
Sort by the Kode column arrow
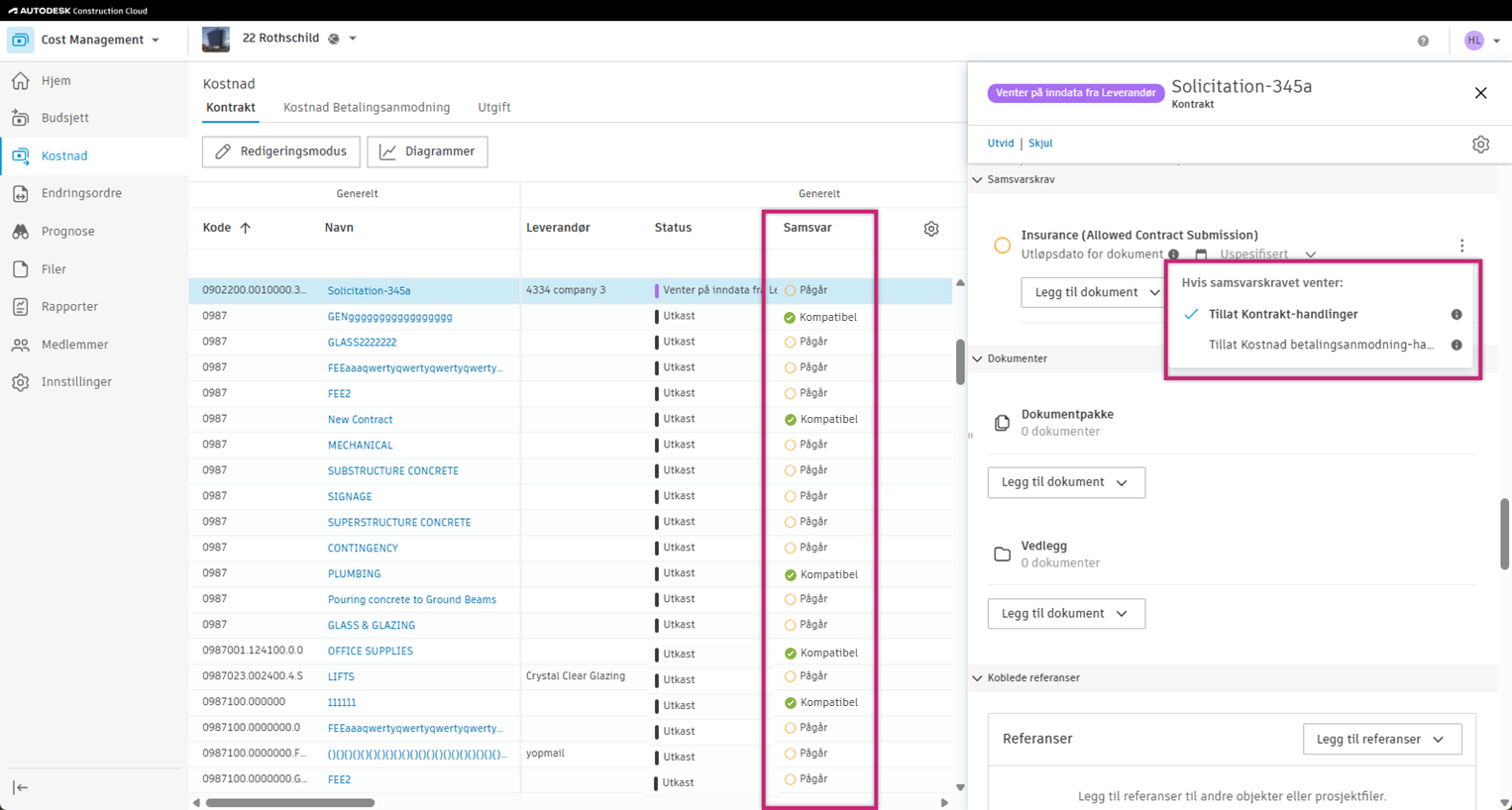coord(246,228)
